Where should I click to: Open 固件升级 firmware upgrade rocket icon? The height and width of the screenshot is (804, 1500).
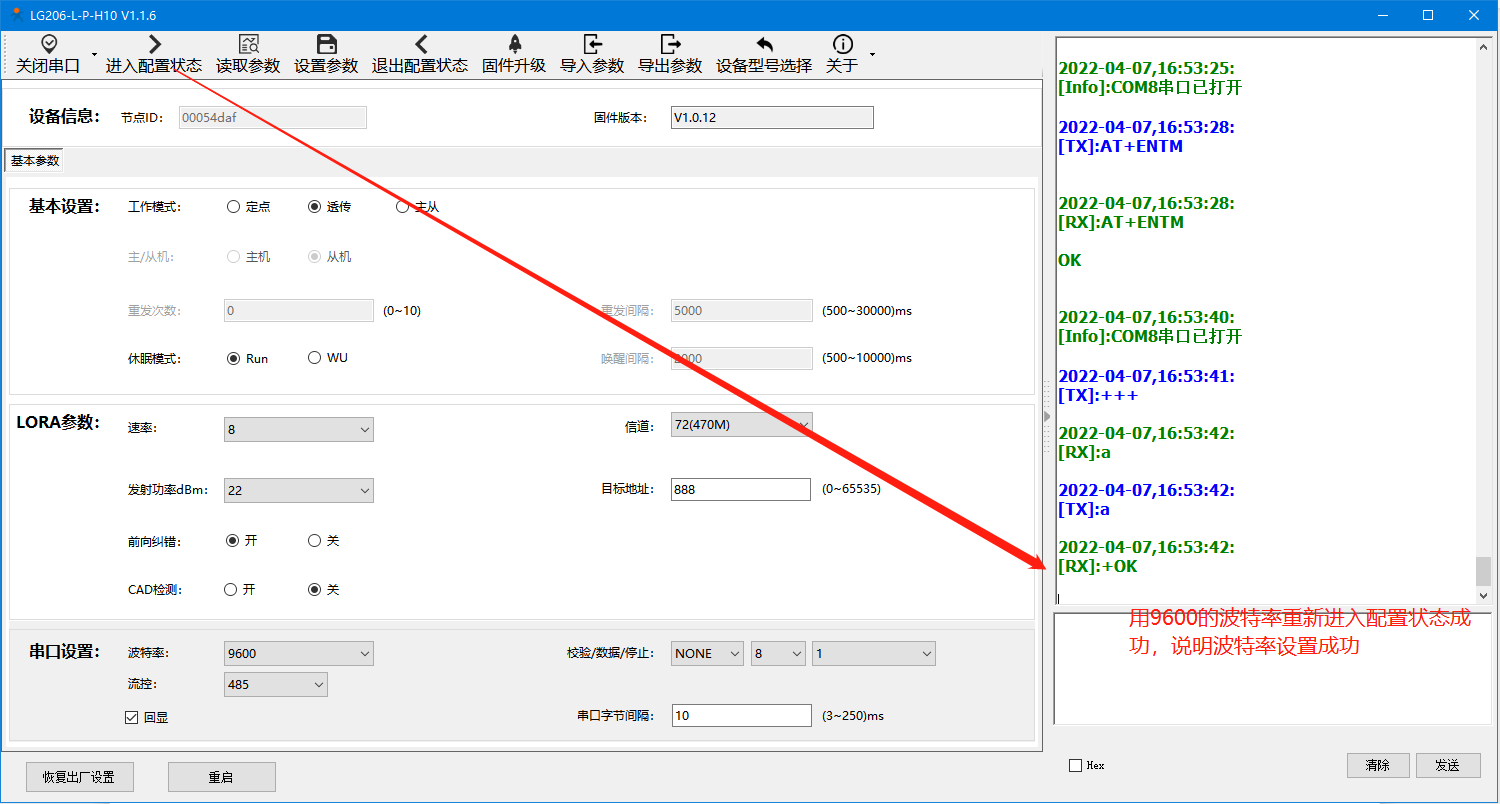click(514, 44)
